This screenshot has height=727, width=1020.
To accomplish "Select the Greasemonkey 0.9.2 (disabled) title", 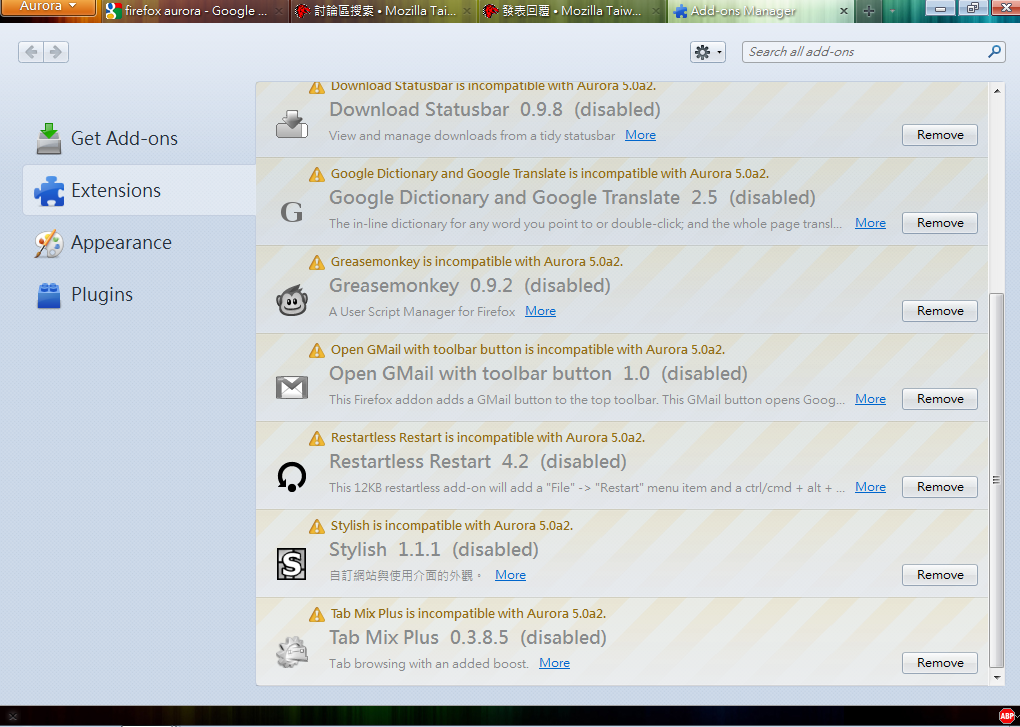I will click(x=470, y=285).
